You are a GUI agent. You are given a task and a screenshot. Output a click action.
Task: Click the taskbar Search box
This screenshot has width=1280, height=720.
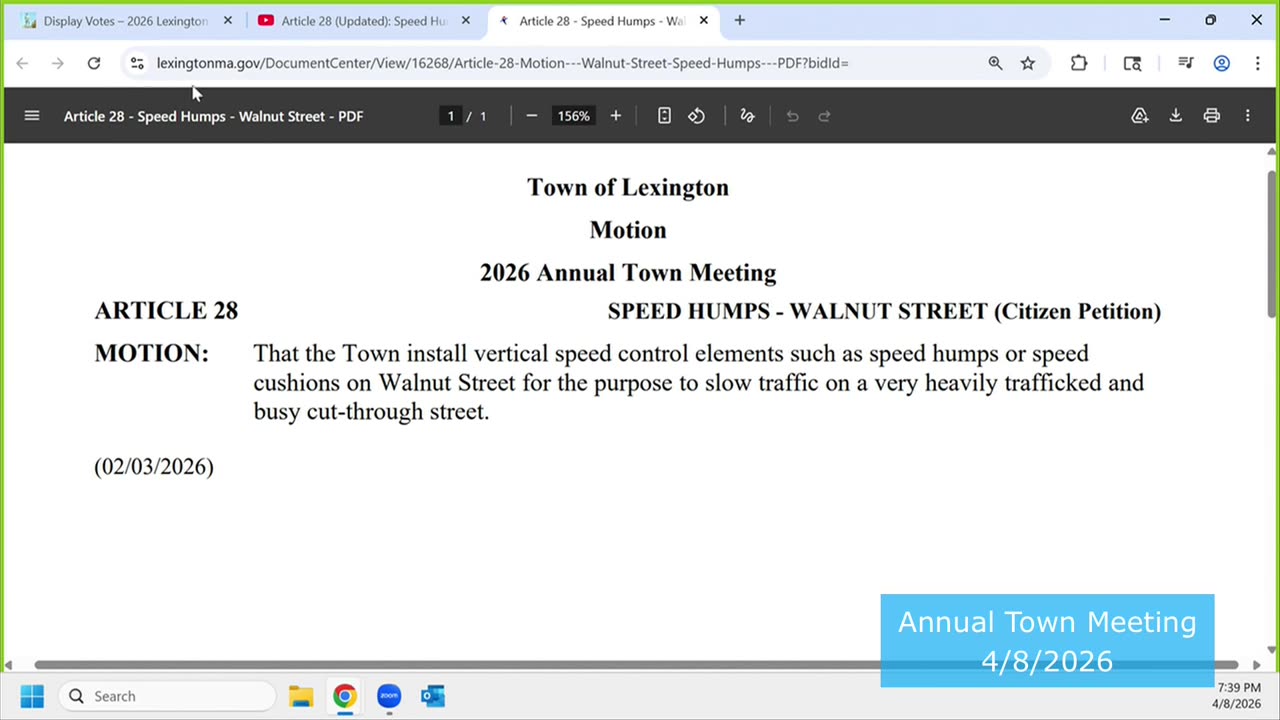point(166,696)
